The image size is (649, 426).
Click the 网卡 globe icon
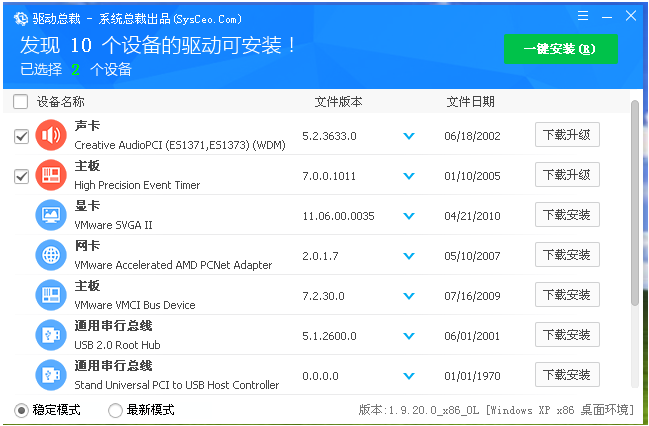51,255
